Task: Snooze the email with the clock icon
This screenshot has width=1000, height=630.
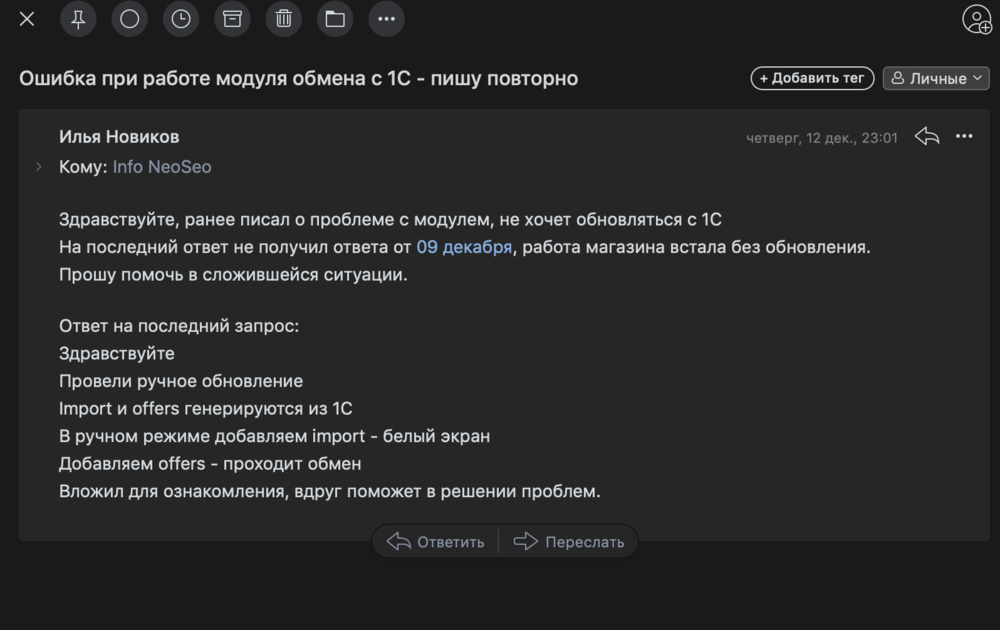Action: tap(181, 19)
